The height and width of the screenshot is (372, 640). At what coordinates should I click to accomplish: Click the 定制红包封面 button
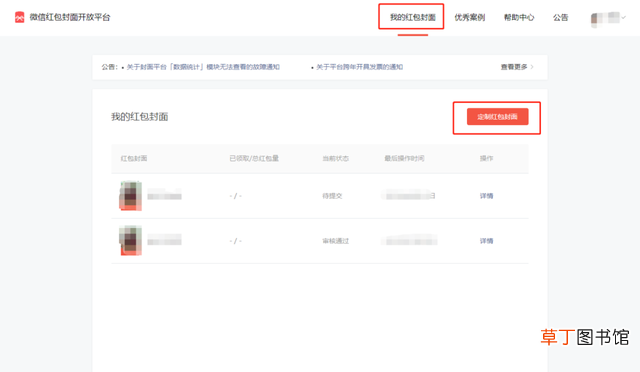point(498,117)
